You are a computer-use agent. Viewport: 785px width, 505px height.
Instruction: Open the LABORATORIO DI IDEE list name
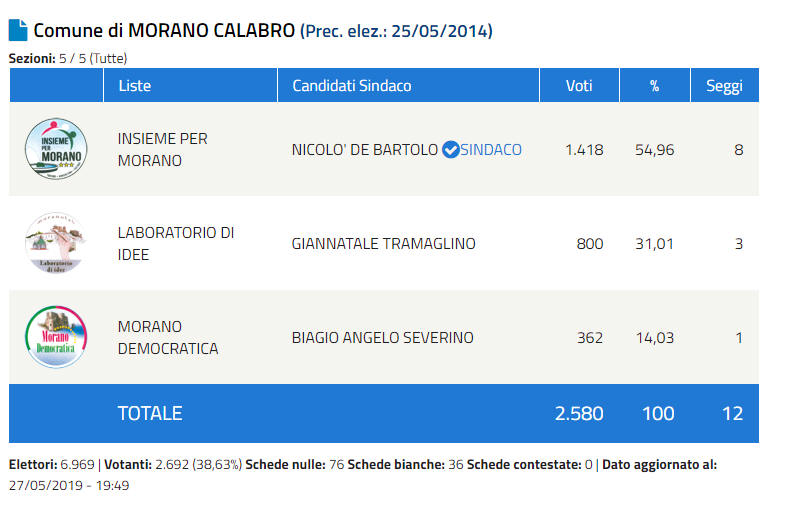point(175,243)
